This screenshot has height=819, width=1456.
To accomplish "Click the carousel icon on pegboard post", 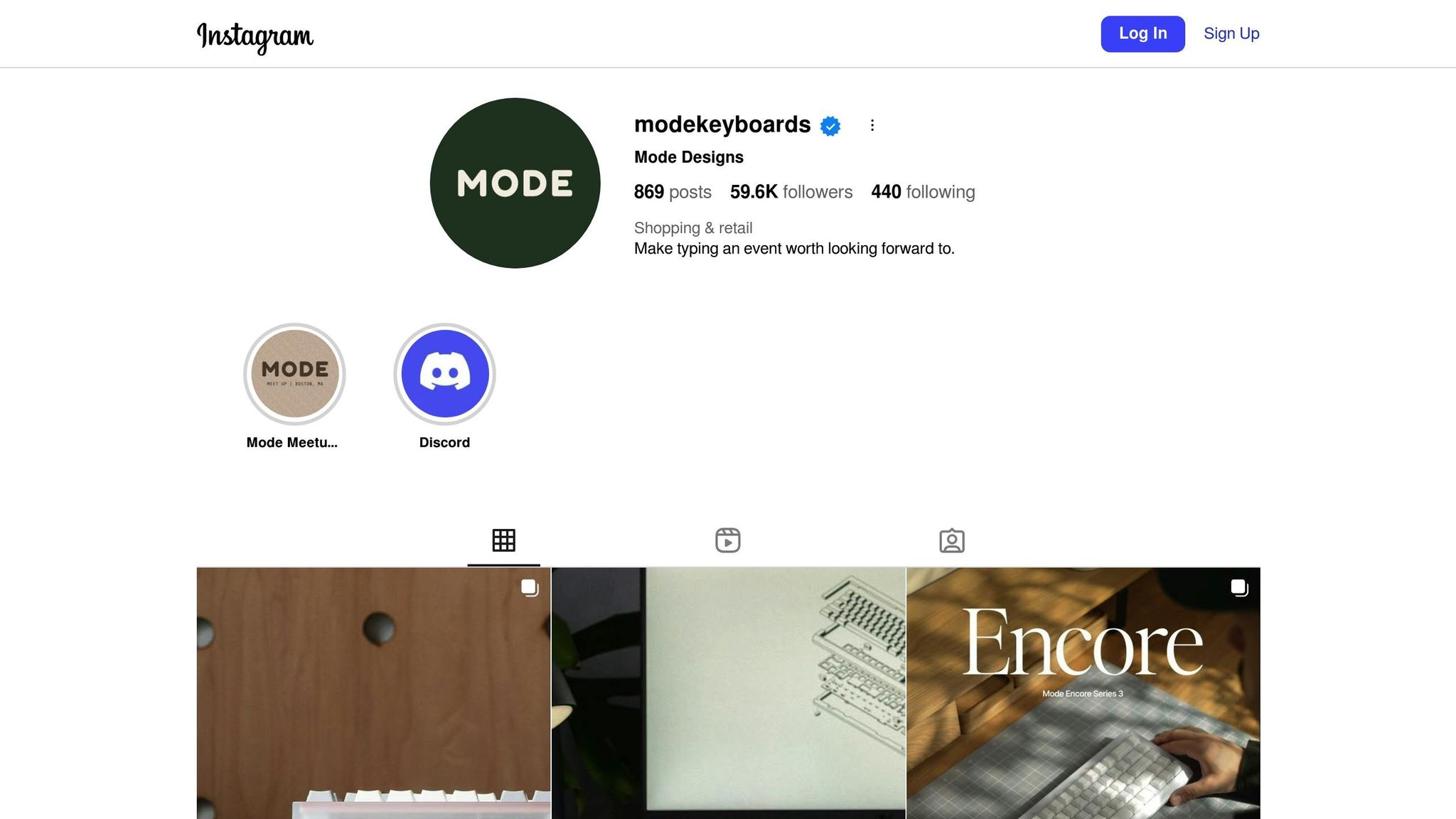I will (x=530, y=588).
